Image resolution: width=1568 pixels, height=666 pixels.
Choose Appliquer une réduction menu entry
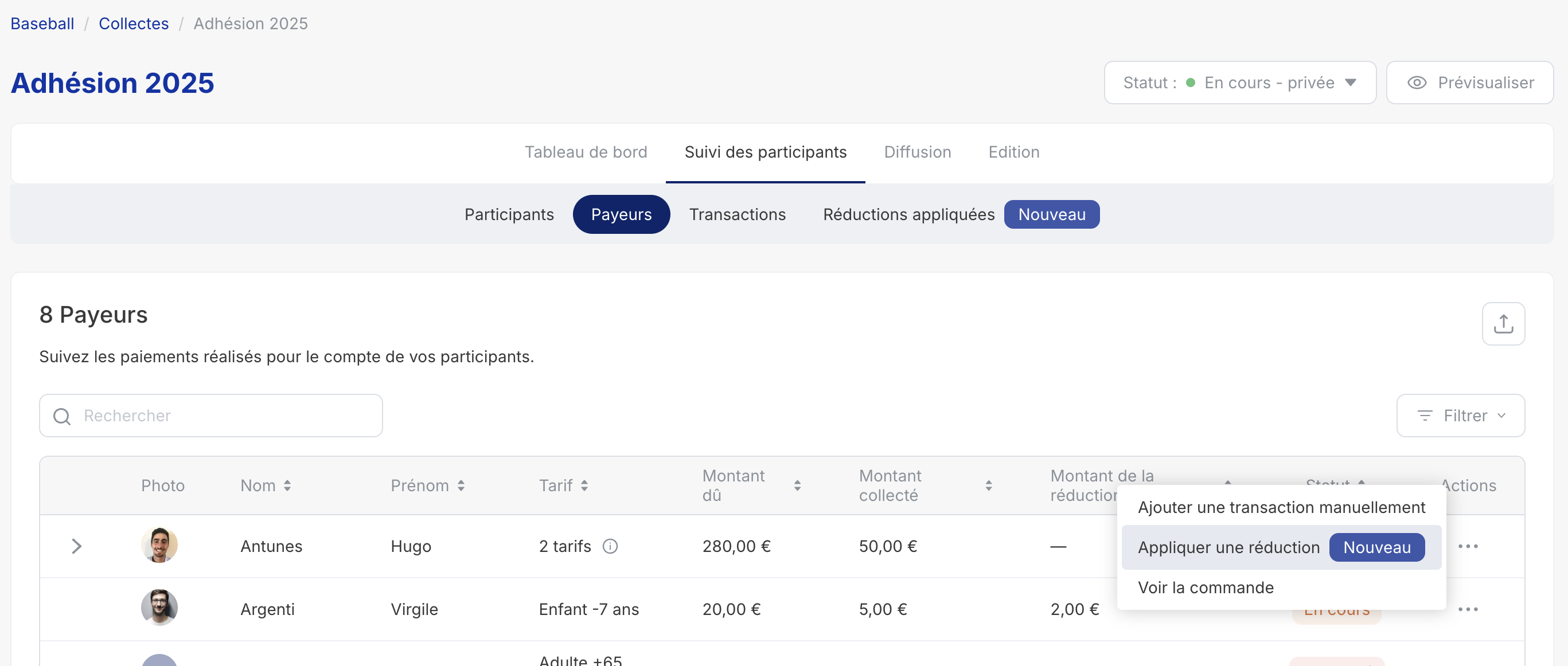tap(1228, 547)
